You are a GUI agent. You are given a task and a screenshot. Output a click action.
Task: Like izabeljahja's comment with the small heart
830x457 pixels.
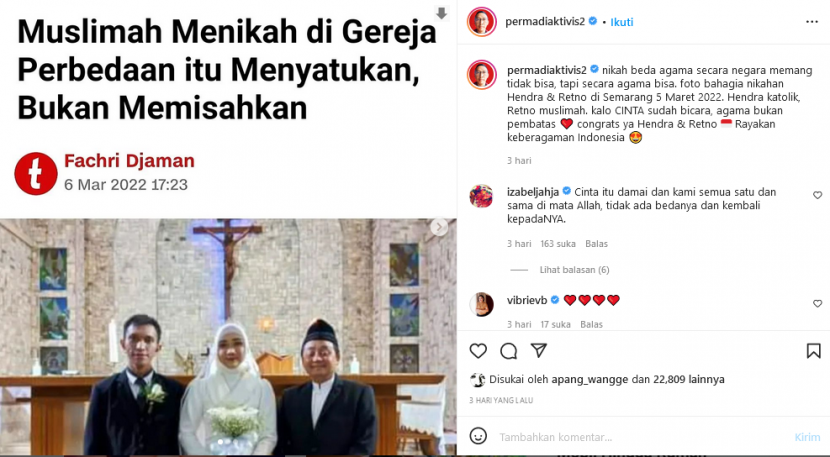point(817,195)
